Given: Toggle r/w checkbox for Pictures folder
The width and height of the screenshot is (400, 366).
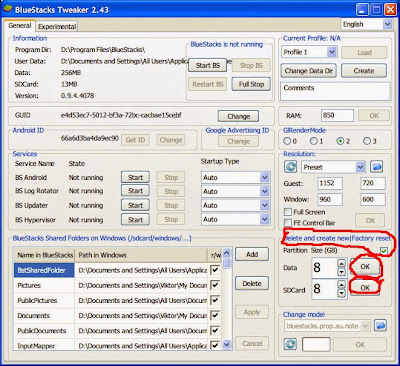Looking at the screenshot, I should (x=215, y=285).
